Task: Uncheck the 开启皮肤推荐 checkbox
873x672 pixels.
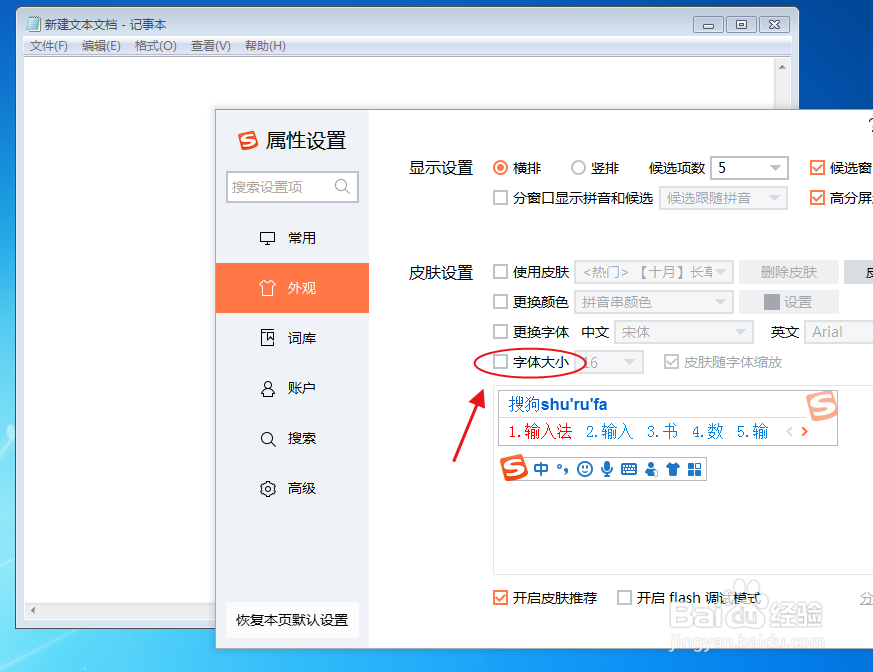Action: point(501,597)
